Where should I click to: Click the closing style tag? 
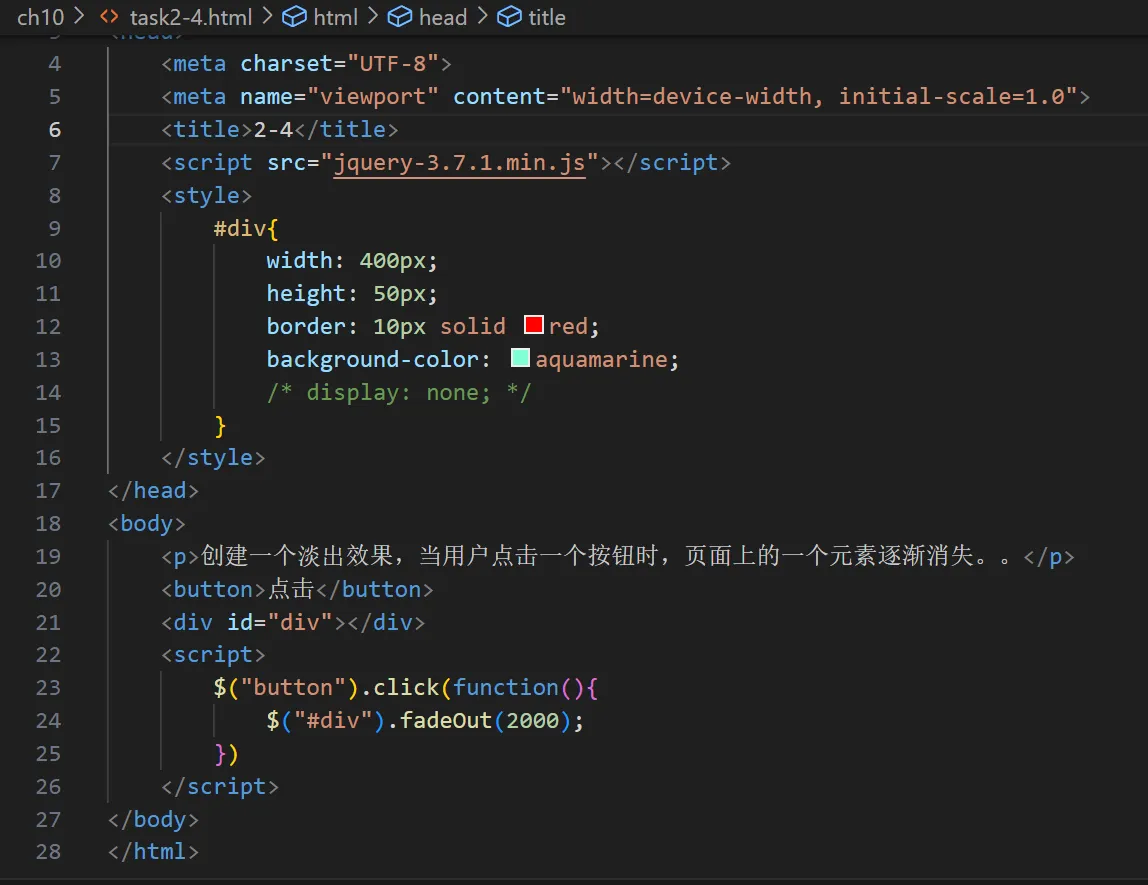coord(213,458)
